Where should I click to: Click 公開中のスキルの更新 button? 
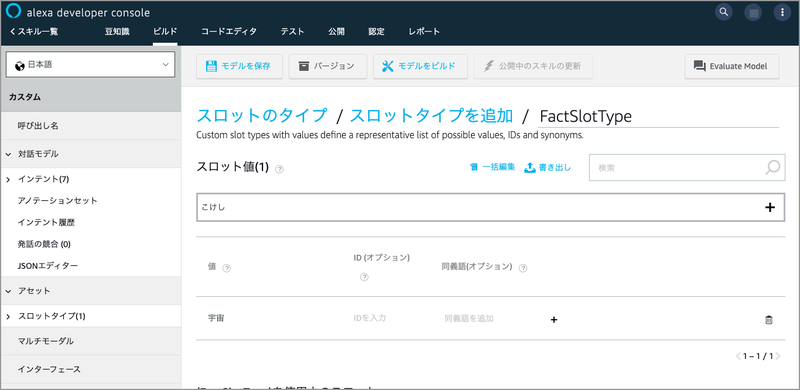click(533, 66)
